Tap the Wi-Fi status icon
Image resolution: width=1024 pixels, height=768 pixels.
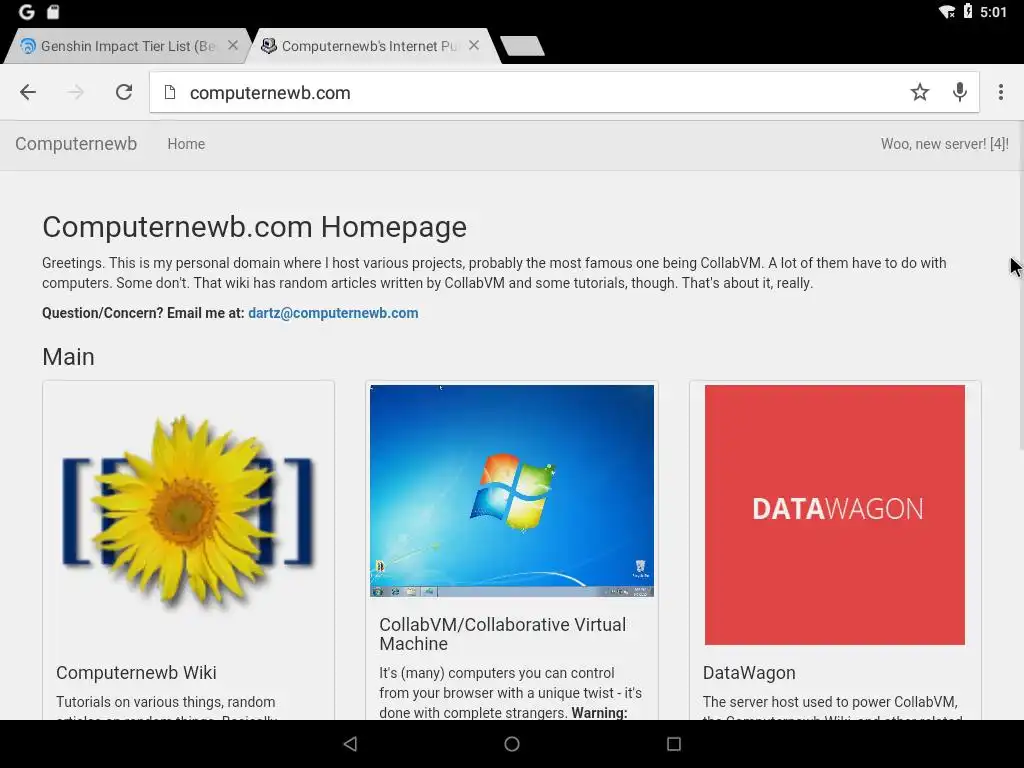947,12
